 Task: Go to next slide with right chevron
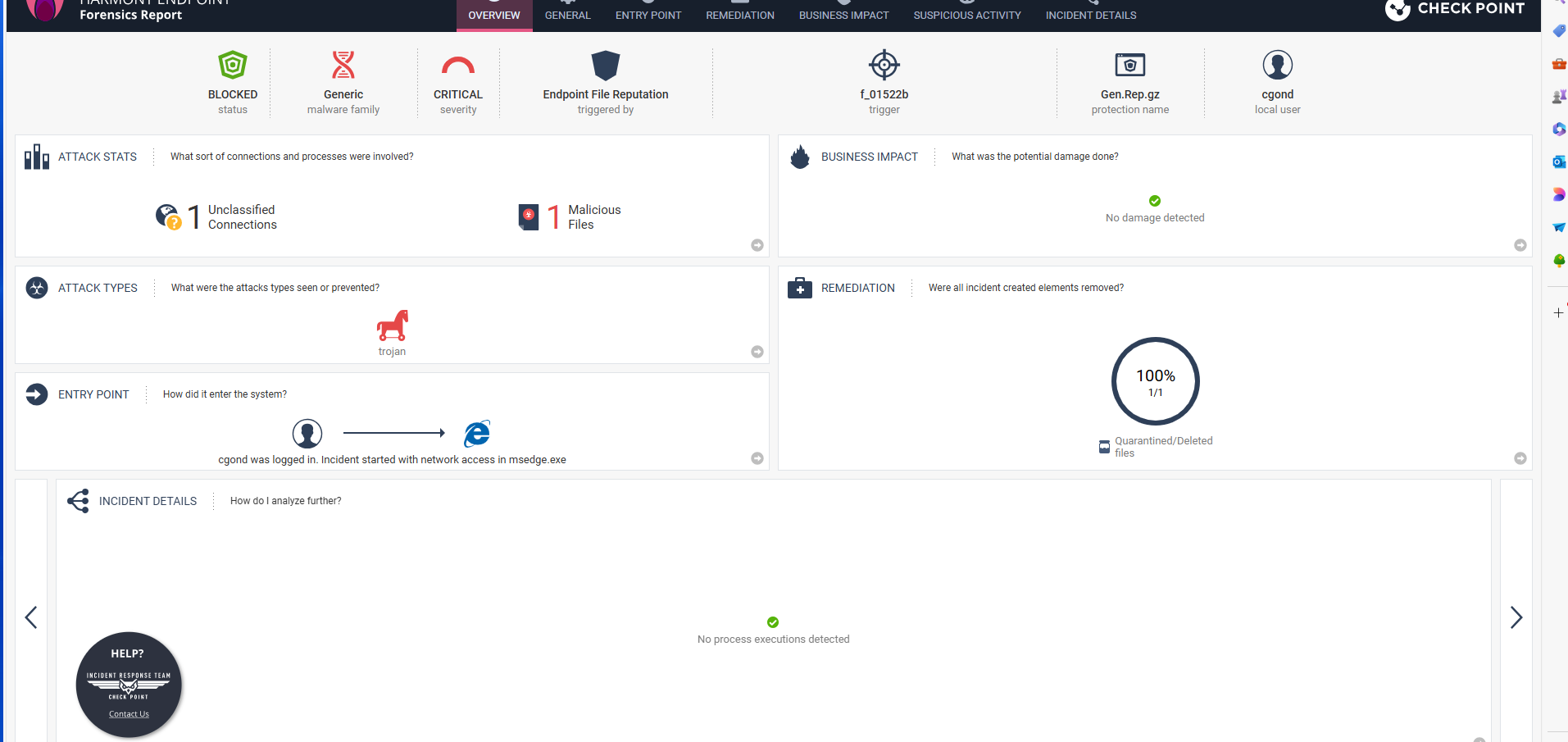1516,617
